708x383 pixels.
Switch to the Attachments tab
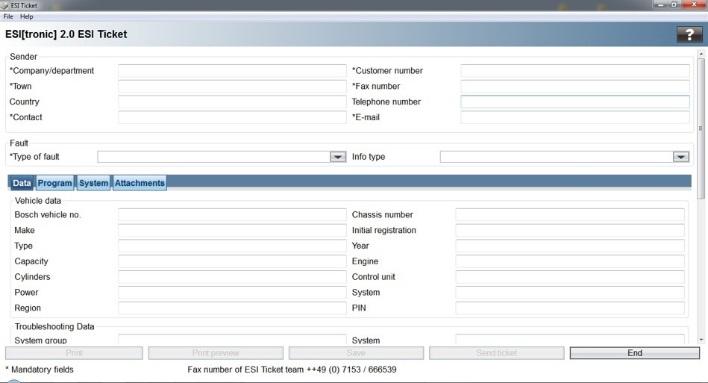140,183
